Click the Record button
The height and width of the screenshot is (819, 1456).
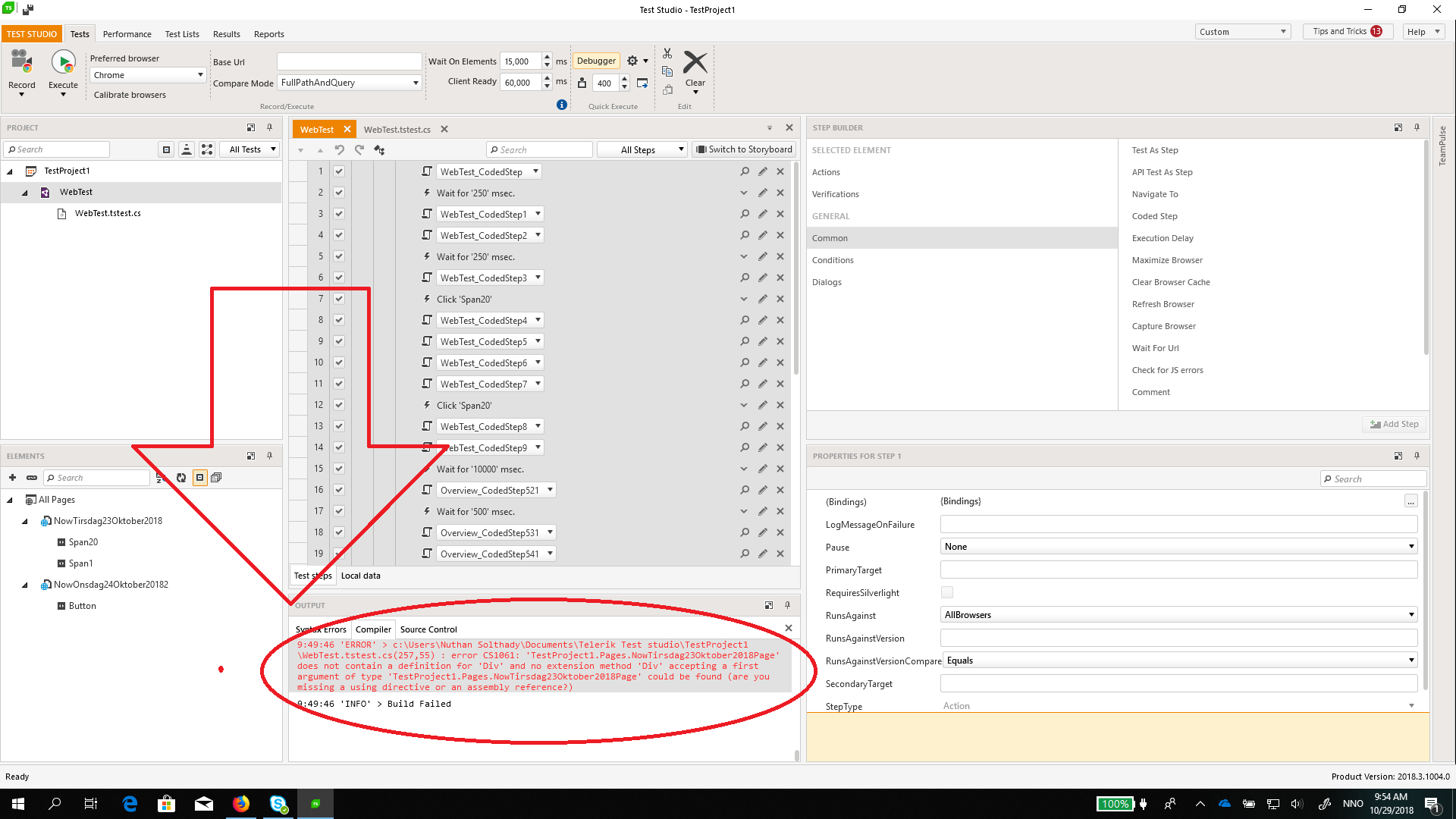click(21, 70)
